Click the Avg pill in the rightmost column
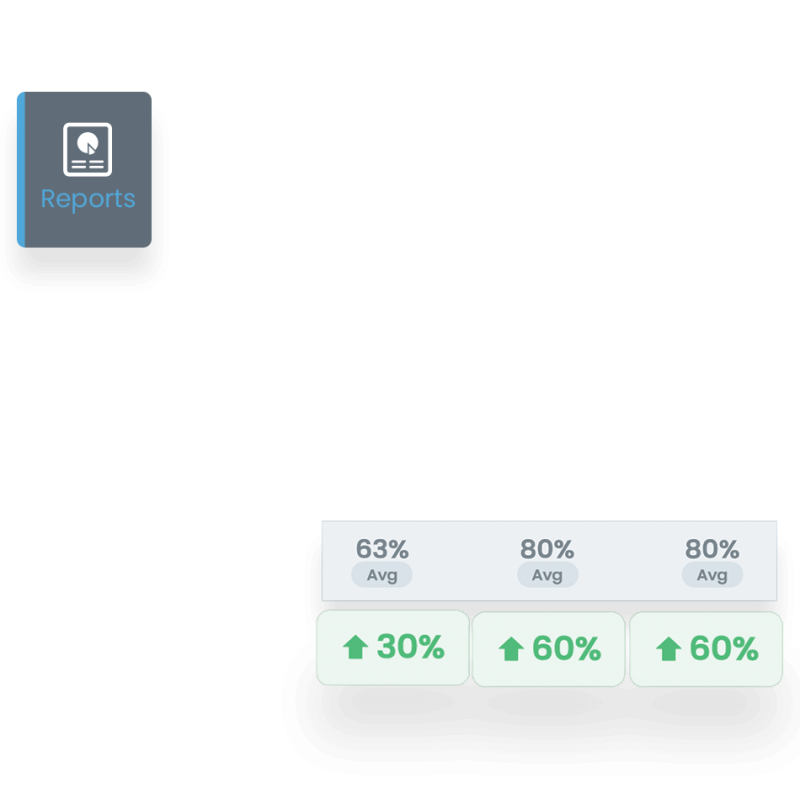This screenshot has width=800, height=800. click(x=712, y=575)
